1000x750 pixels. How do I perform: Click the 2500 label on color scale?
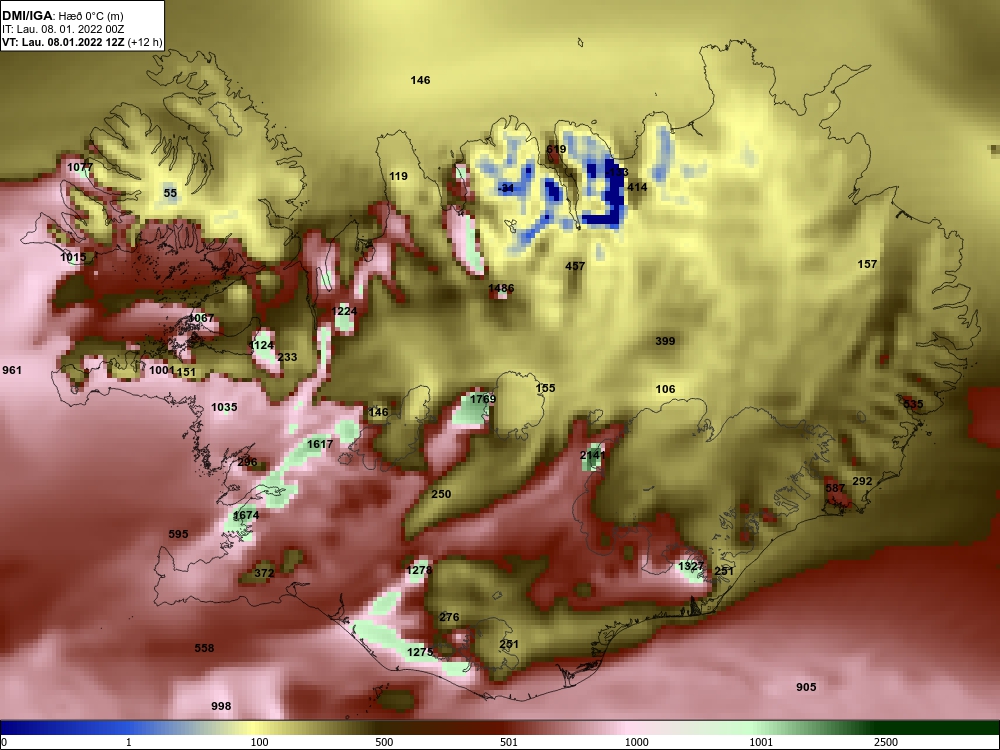coord(886,742)
